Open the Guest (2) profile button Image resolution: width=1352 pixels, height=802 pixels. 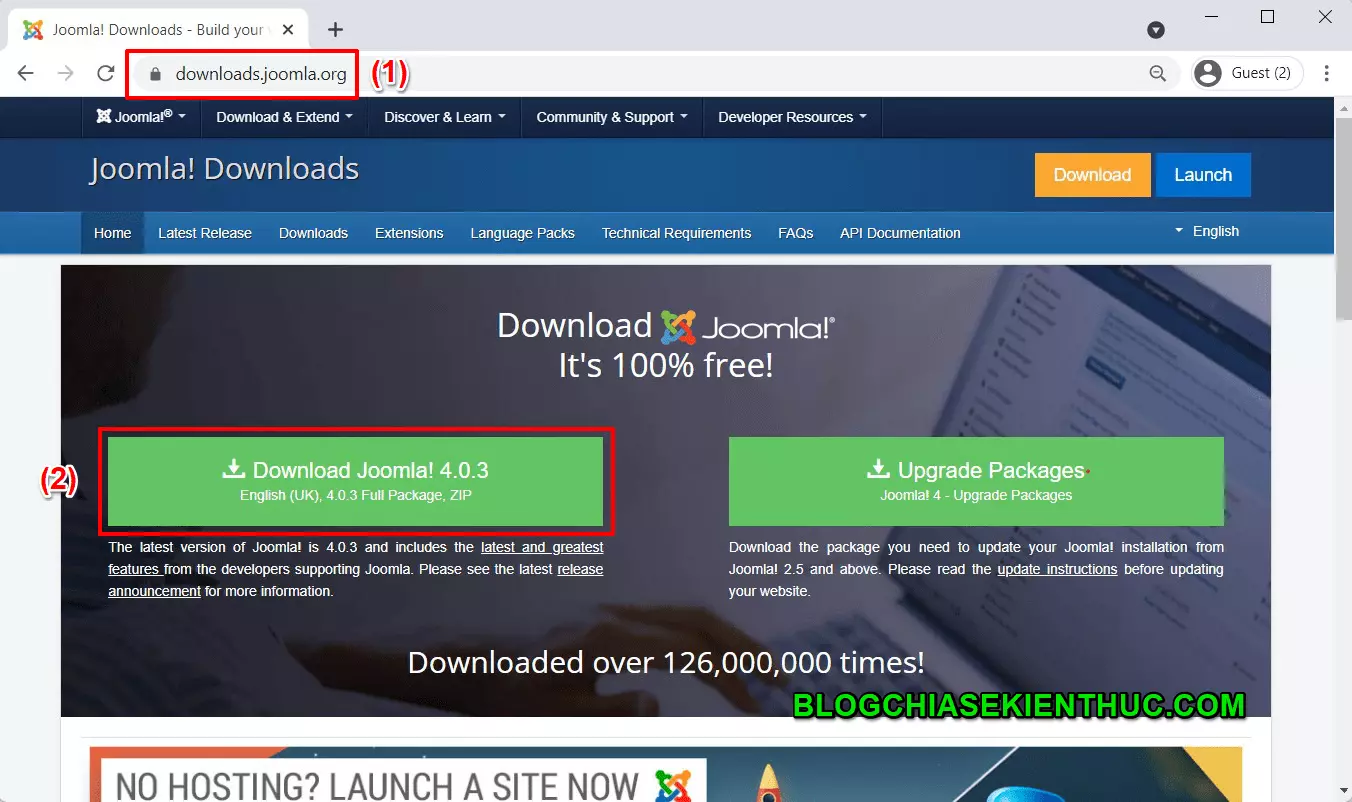(1248, 73)
